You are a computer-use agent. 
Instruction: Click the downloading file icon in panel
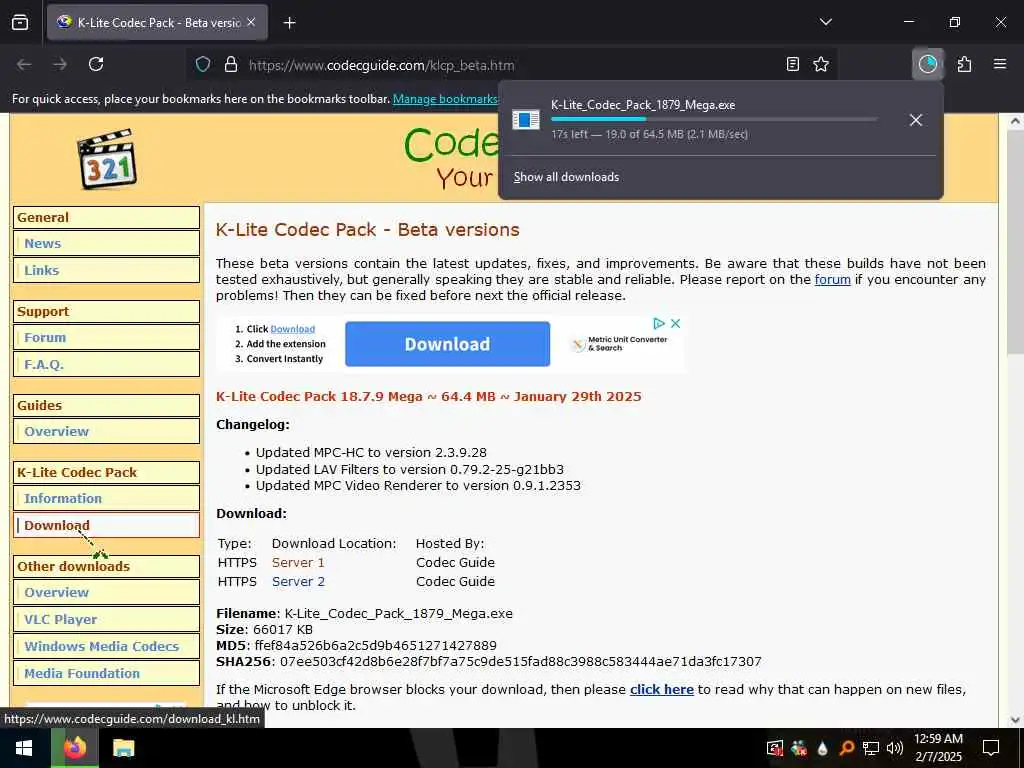coord(526,120)
